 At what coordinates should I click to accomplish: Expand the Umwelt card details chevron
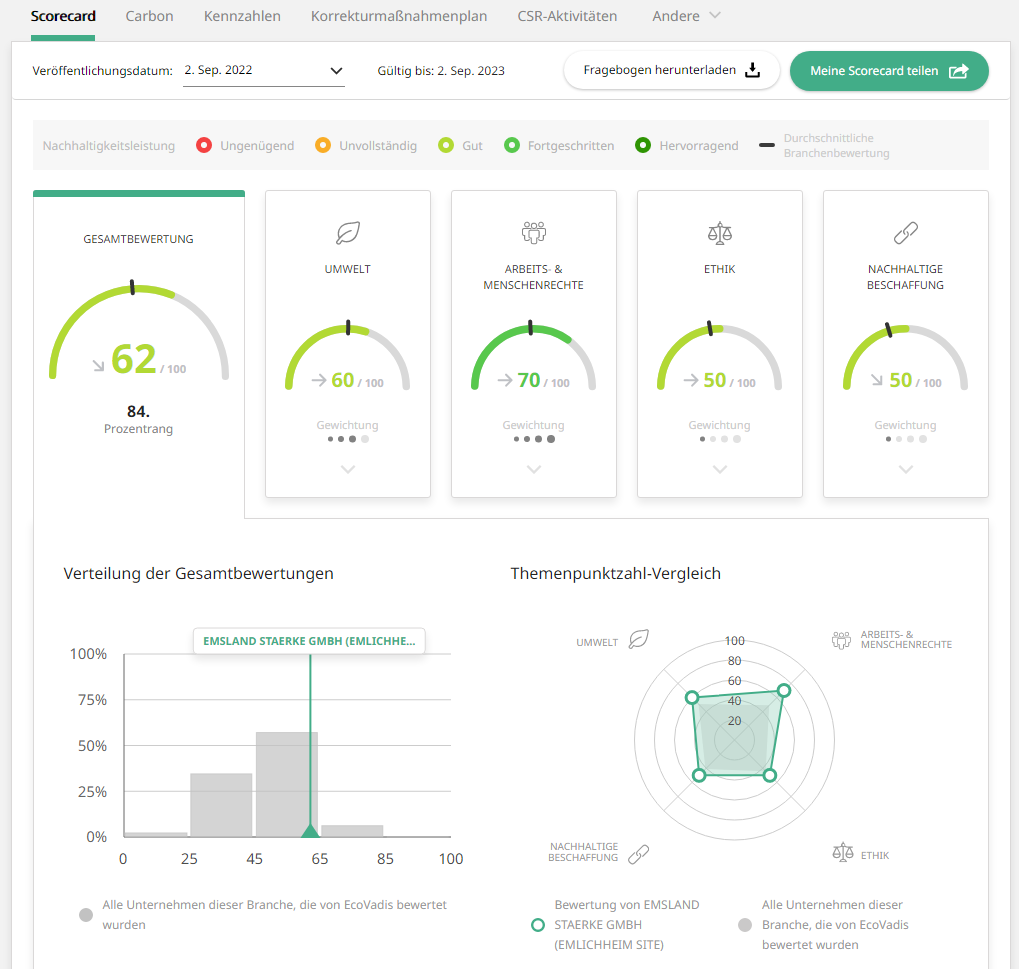pos(347,469)
